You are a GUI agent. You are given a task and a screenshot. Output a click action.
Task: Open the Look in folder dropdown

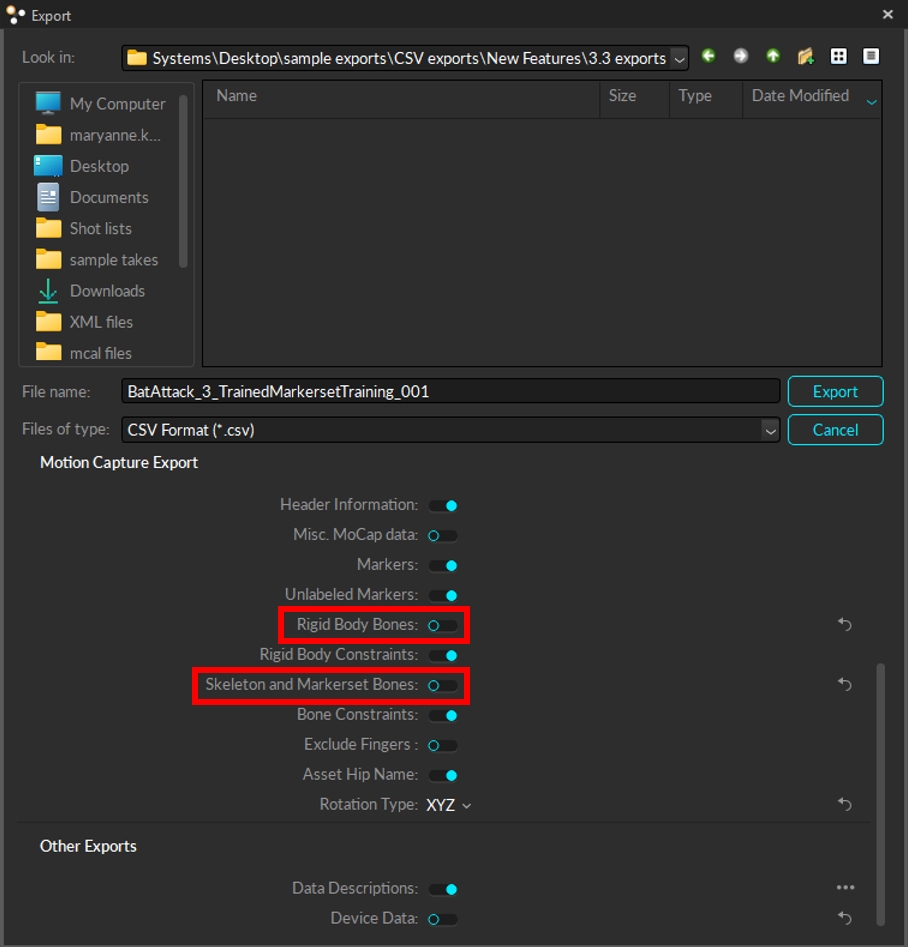679,58
